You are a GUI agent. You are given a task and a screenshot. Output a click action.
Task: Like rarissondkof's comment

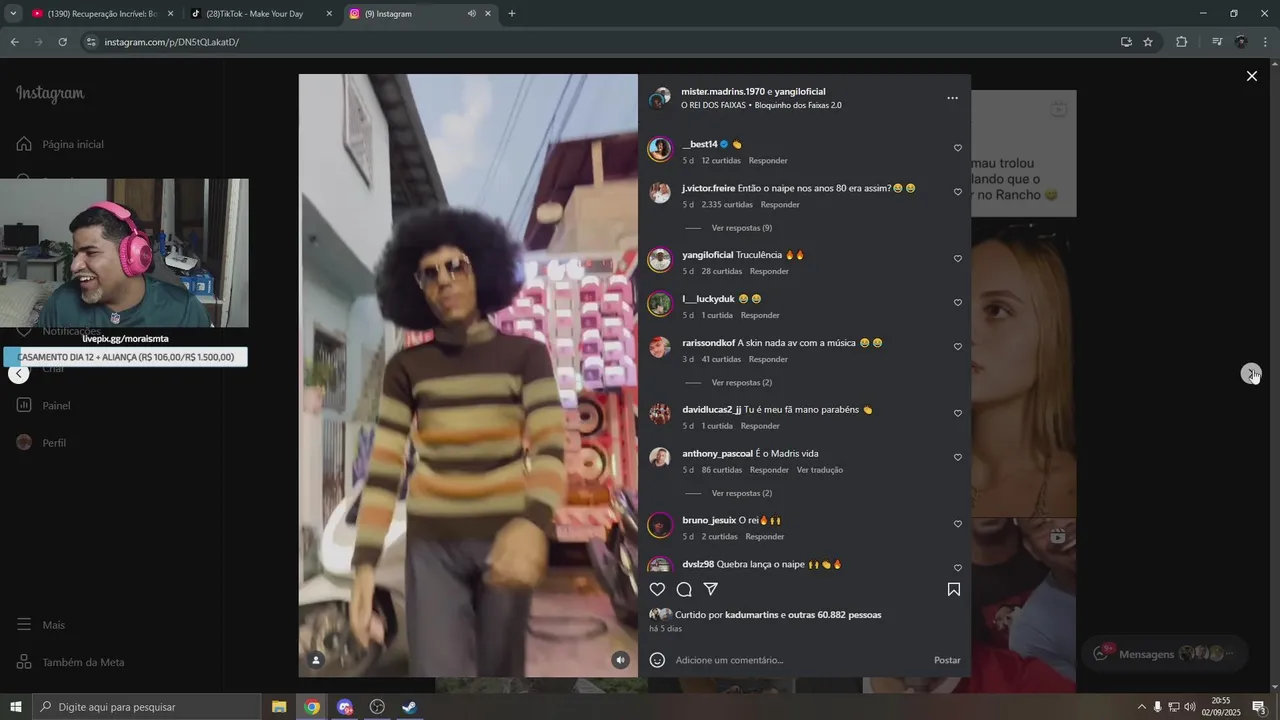(x=957, y=347)
